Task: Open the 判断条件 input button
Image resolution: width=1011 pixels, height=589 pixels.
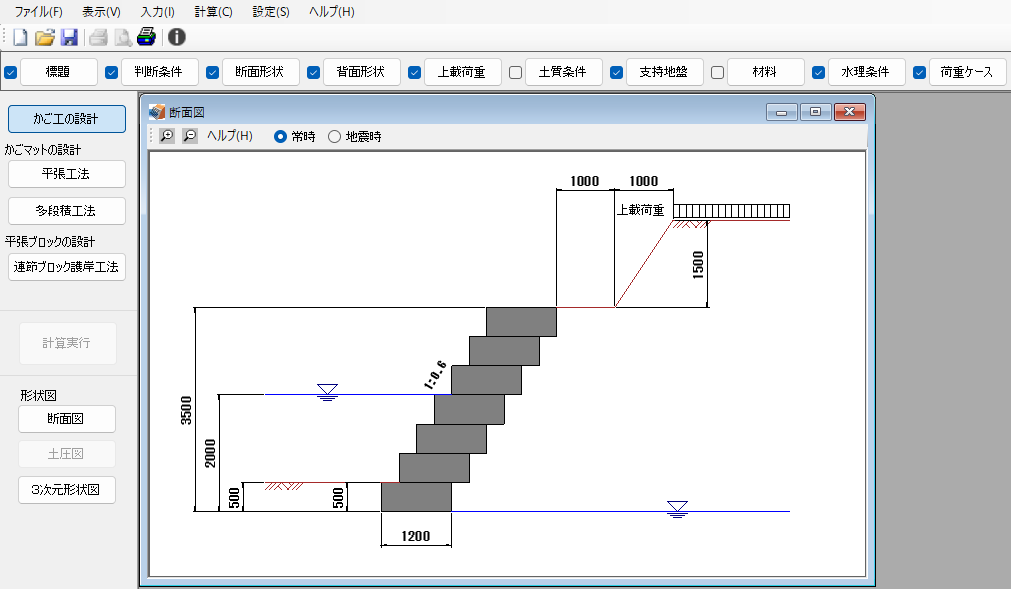Action: 159,72
